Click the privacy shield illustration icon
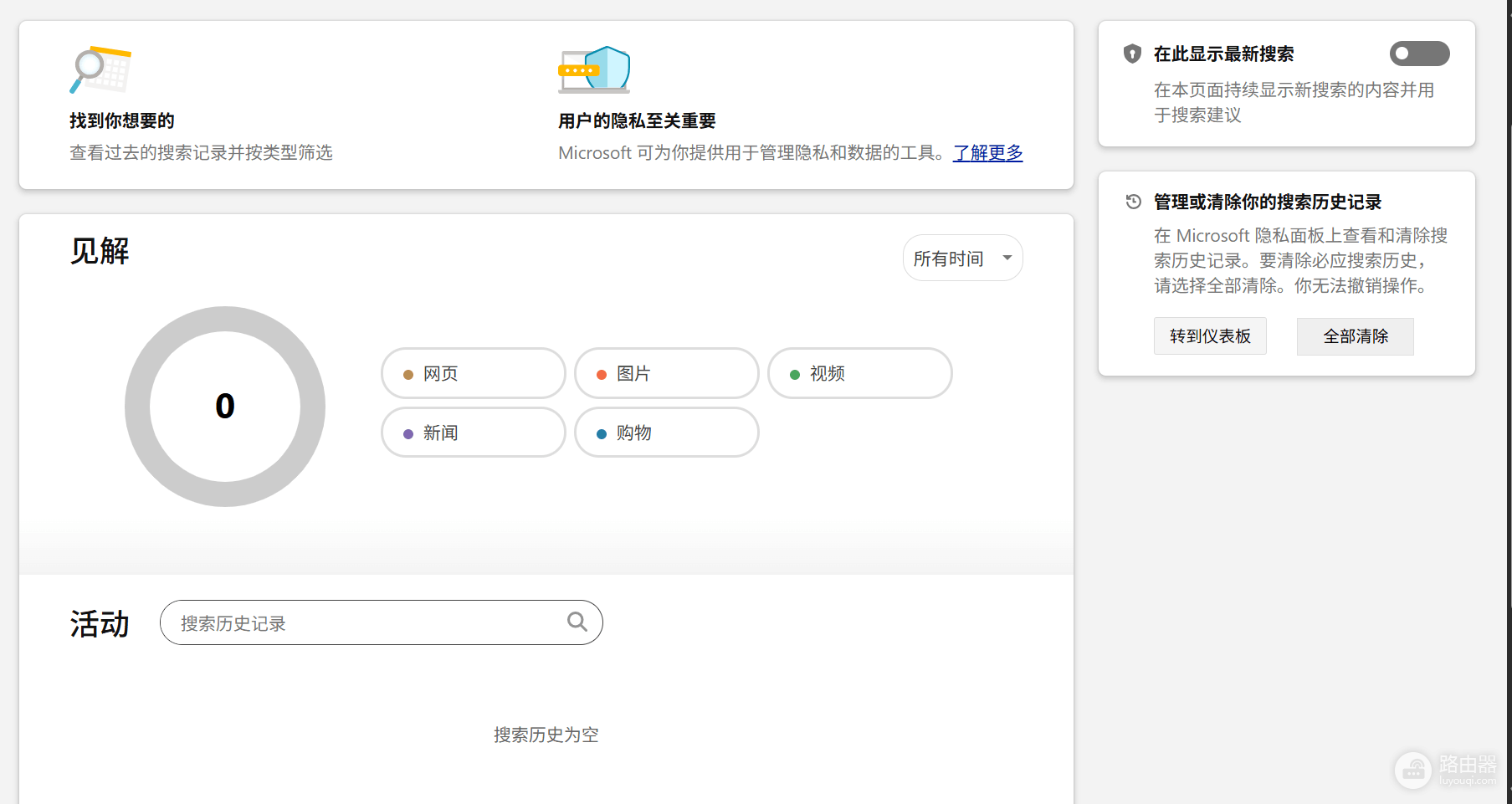1512x804 pixels. pyautogui.click(x=594, y=69)
